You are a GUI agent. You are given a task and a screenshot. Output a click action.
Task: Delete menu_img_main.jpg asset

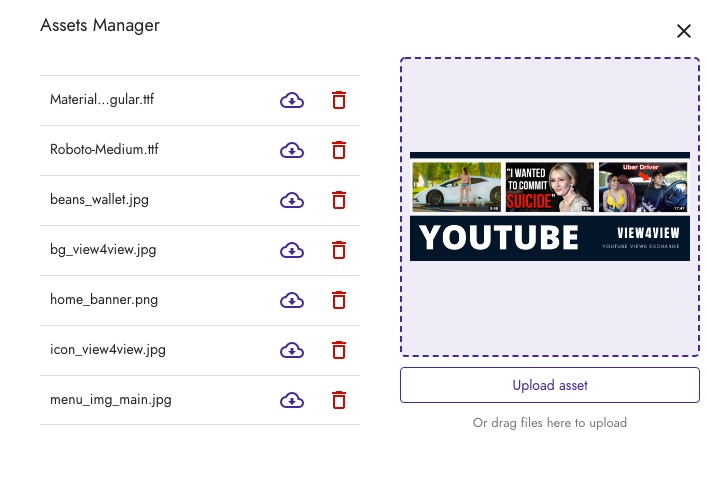click(339, 401)
